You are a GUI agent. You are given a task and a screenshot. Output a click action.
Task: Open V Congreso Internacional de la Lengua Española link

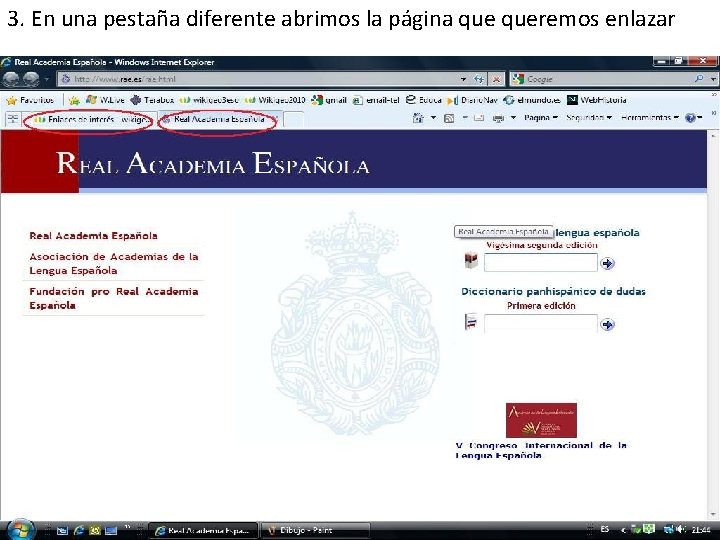541,450
